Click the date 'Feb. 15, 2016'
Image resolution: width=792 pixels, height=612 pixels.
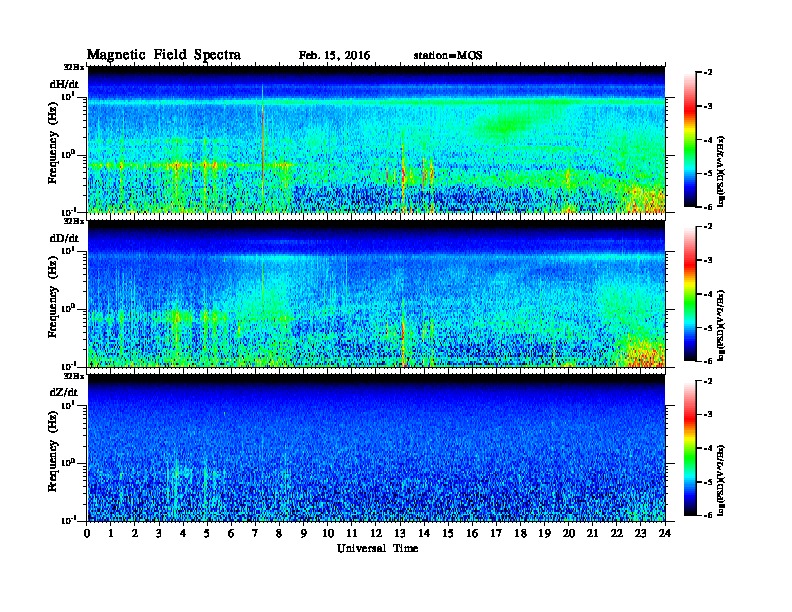tap(334, 56)
